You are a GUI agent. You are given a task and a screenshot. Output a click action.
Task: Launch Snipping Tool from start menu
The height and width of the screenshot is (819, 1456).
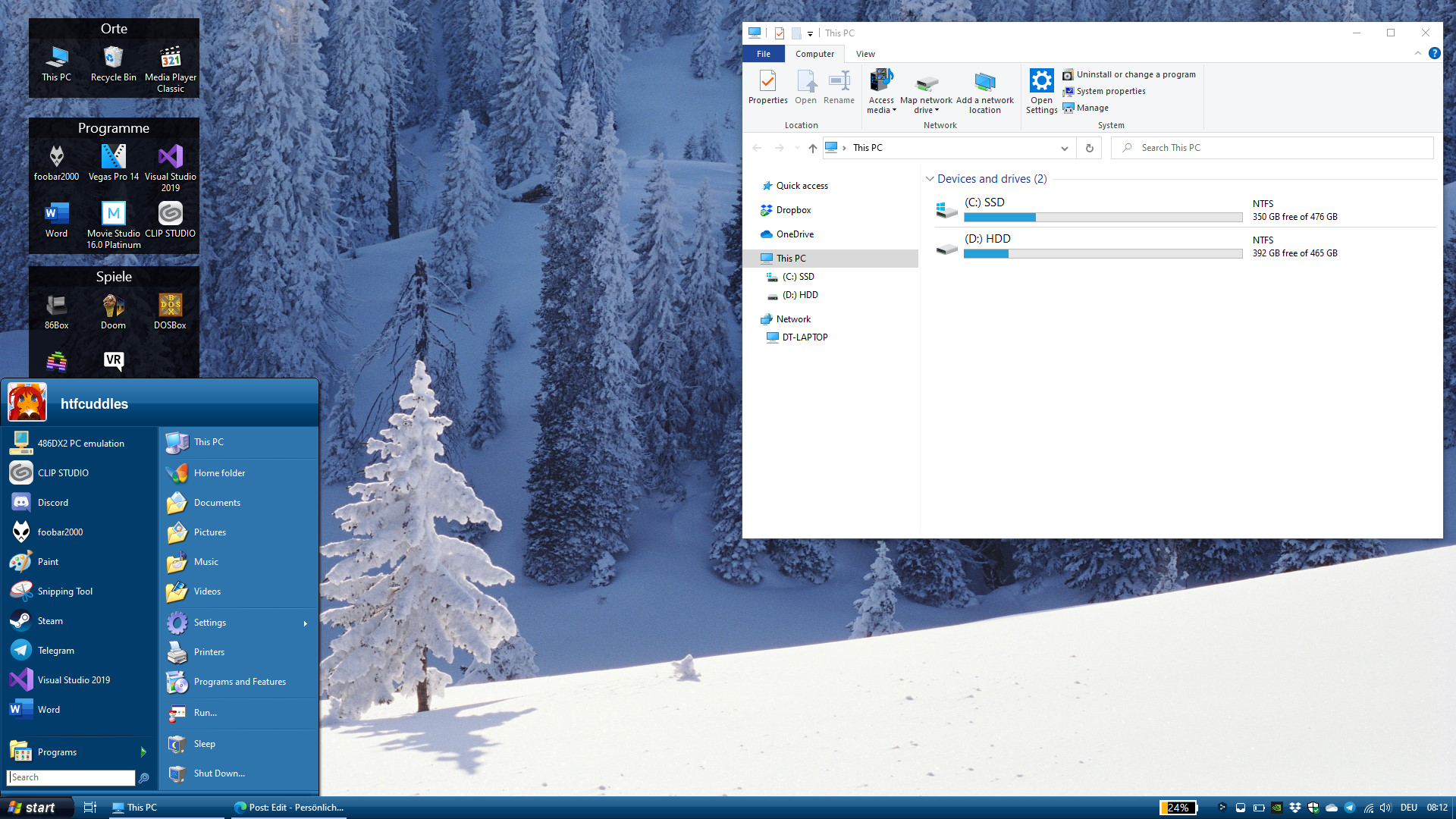click(80, 591)
